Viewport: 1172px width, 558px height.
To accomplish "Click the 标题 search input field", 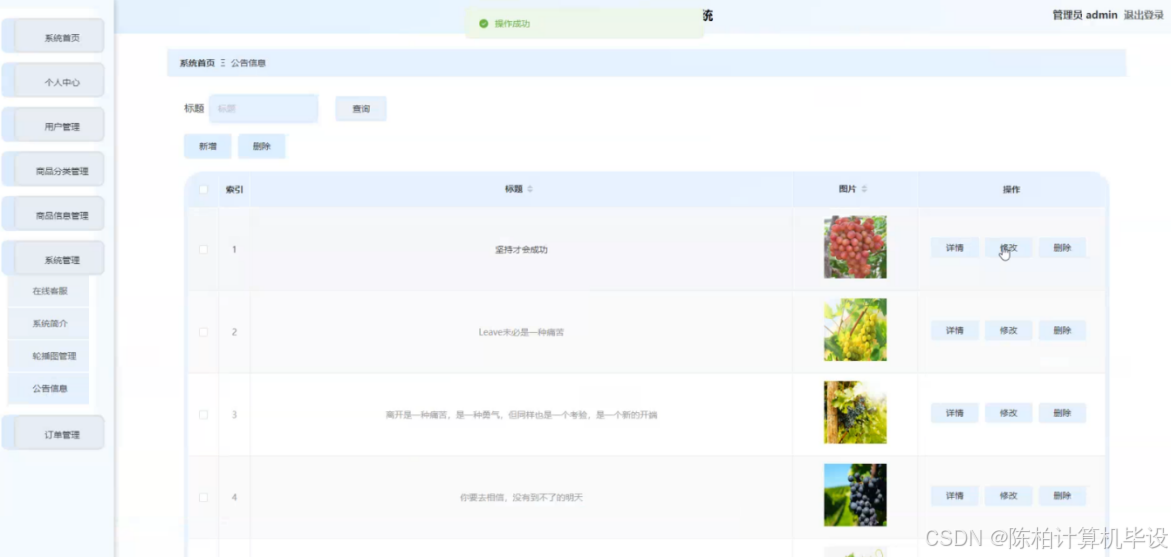I will coord(264,108).
